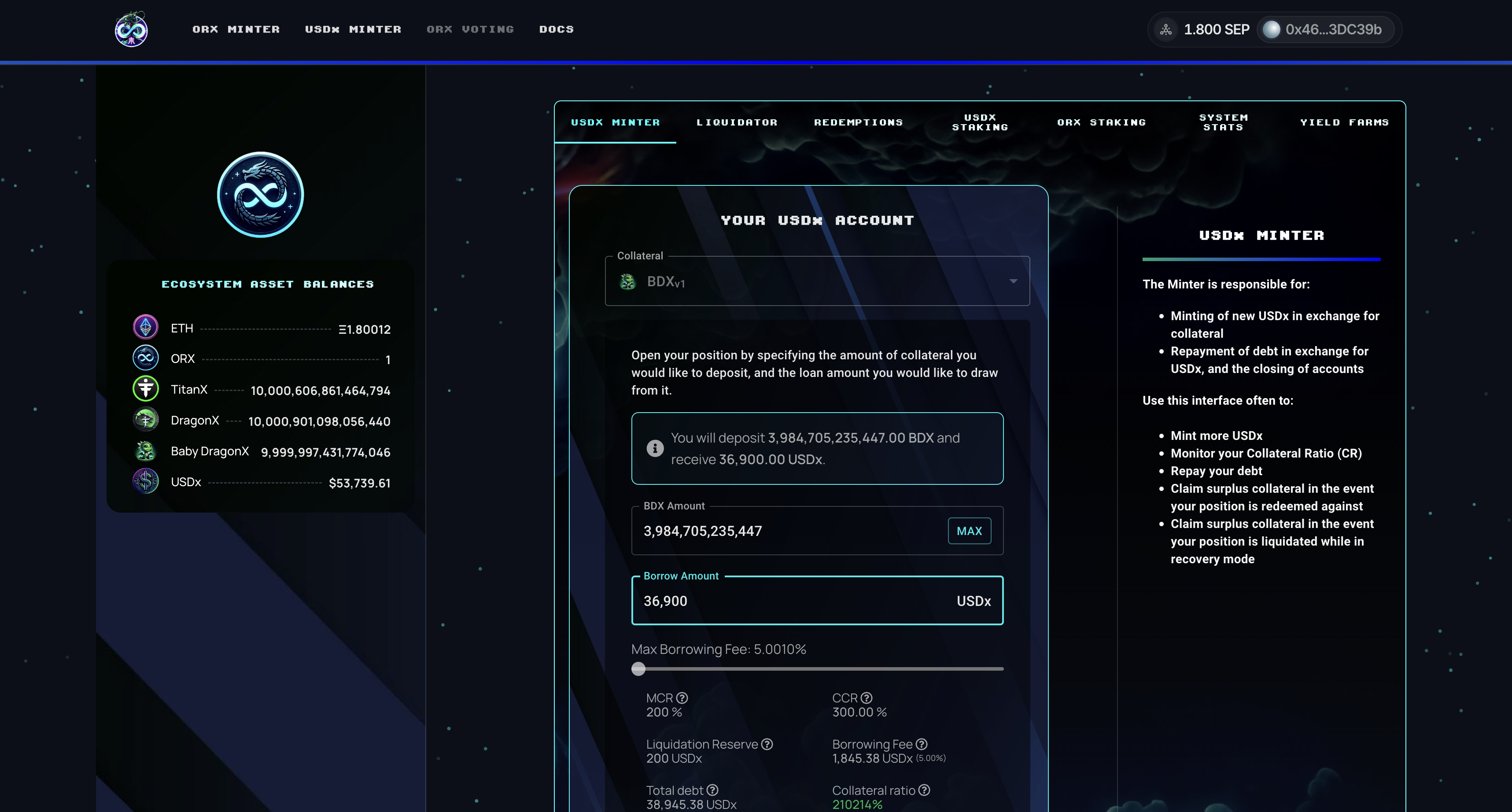Click the Borrow Amount input field
Screen dimensions: 1512x812
pos(793,601)
